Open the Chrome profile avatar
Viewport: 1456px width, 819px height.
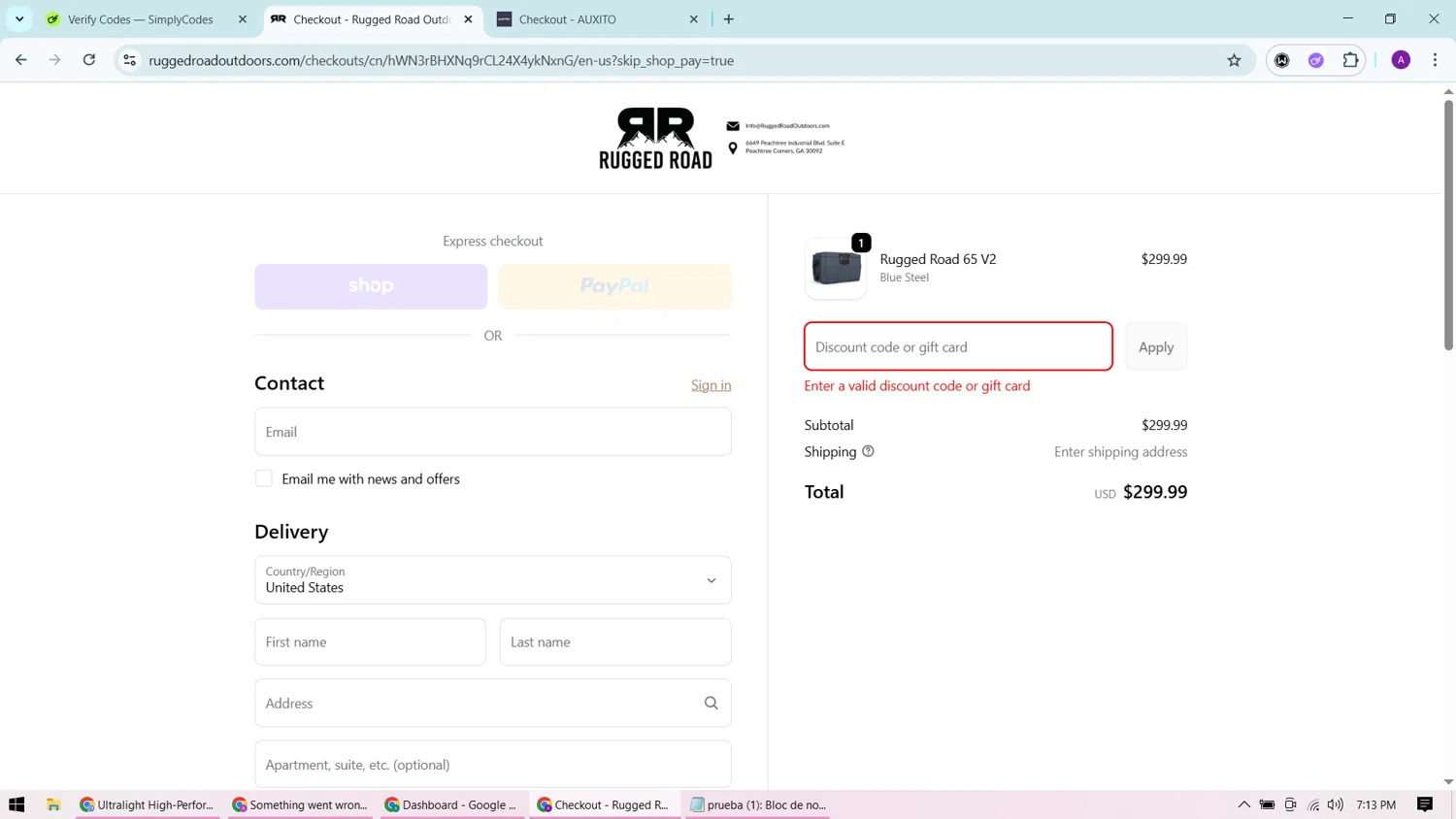(1401, 60)
